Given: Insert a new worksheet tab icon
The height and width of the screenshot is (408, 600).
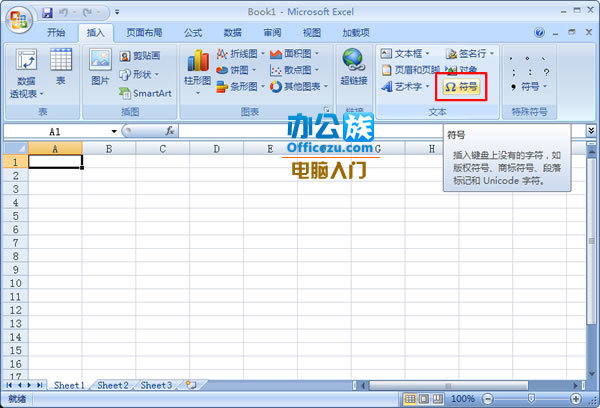Looking at the screenshot, I should coord(191,385).
